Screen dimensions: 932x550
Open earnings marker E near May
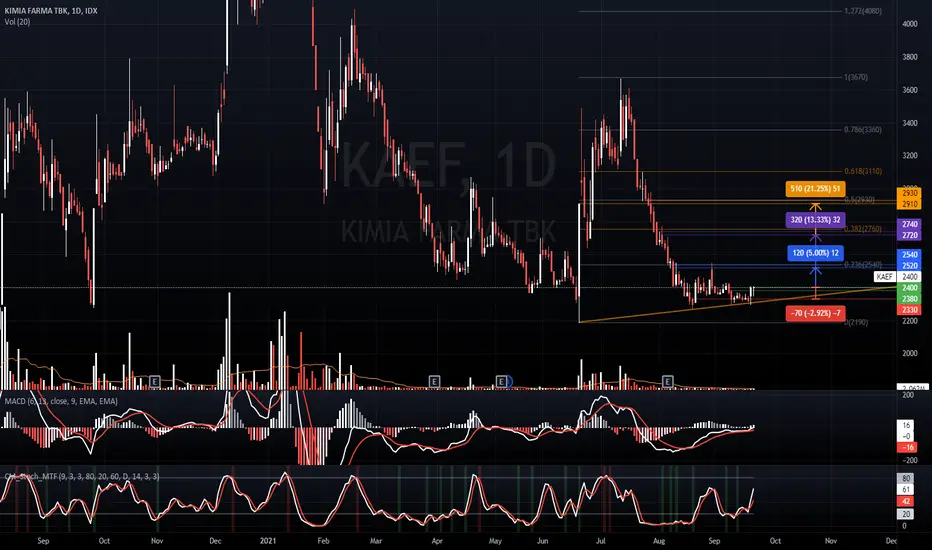coord(502,381)
